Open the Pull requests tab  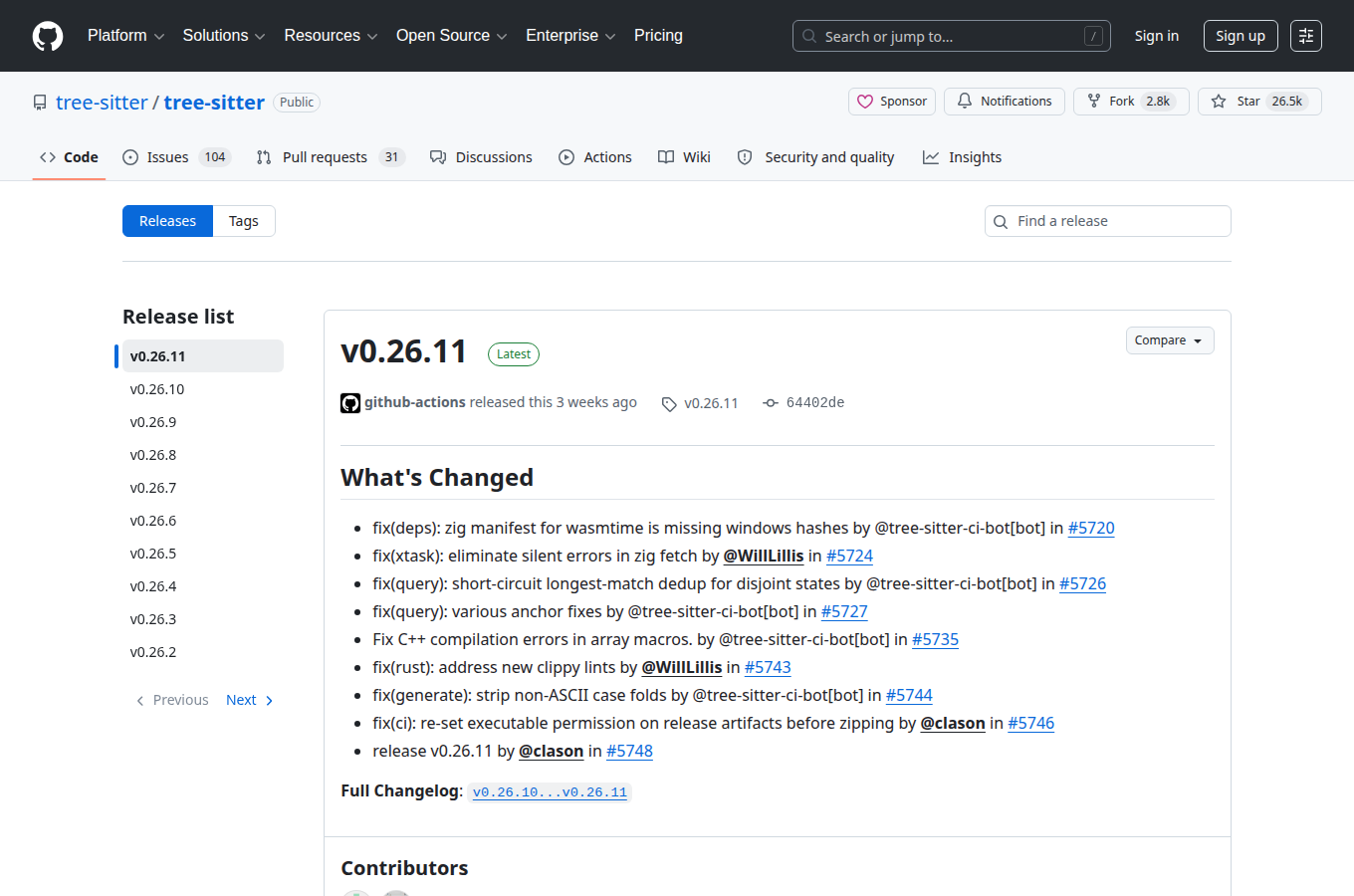click(330, 157)
